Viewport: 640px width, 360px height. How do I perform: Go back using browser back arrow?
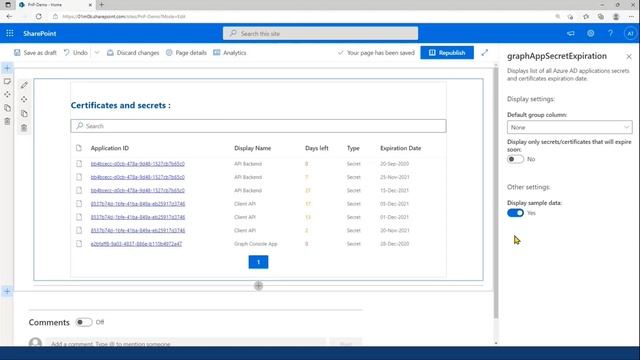9,16
